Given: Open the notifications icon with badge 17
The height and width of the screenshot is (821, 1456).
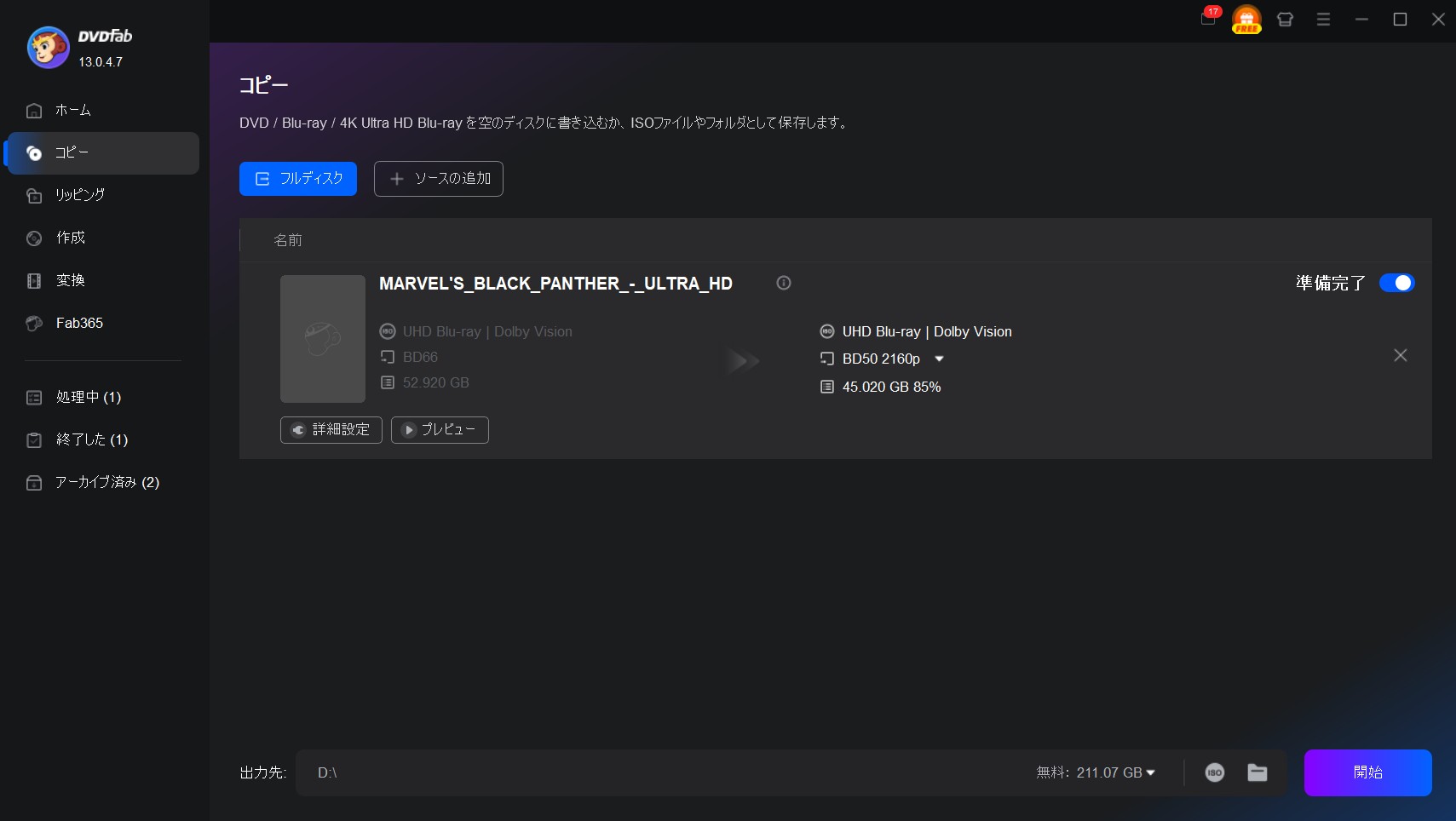Looking at the screenshot, I should coord(1210,17).
